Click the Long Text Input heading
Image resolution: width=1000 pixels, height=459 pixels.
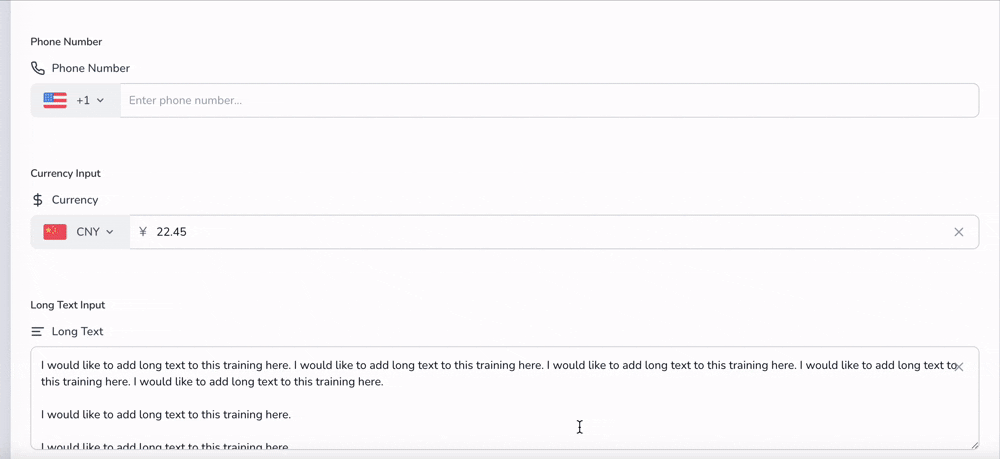click(x=68, y=305)
